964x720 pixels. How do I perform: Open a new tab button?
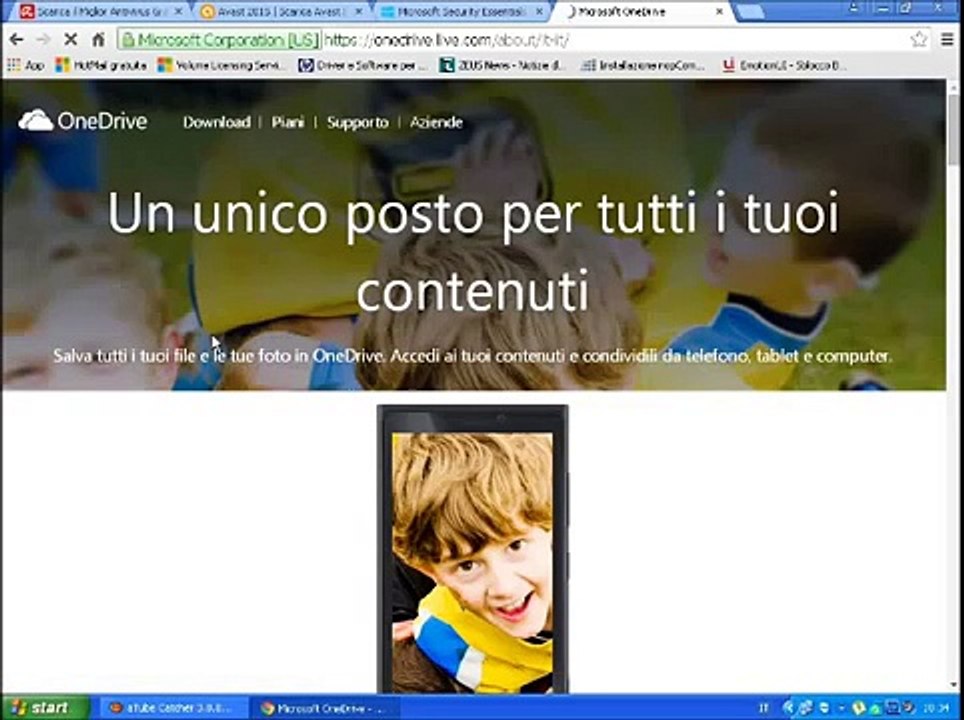(749, 12)
